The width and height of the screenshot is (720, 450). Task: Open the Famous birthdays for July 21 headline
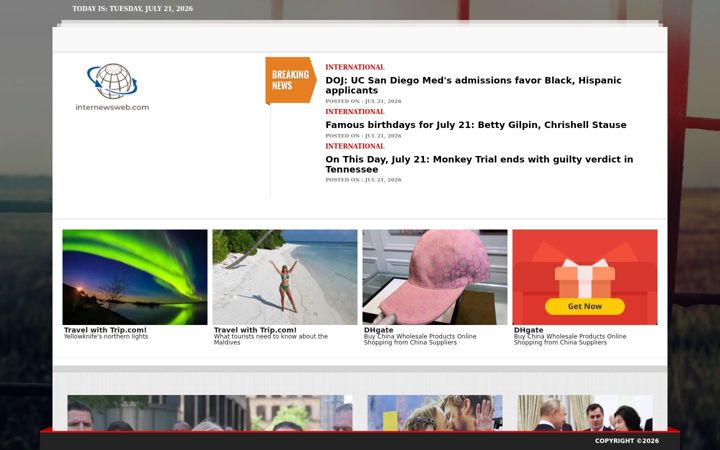pyautogui.click(x=476, y=125)
